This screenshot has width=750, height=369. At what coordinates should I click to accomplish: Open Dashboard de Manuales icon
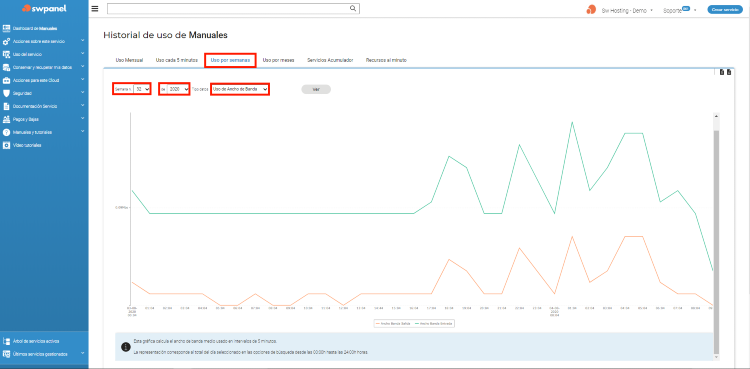point(6,28)
